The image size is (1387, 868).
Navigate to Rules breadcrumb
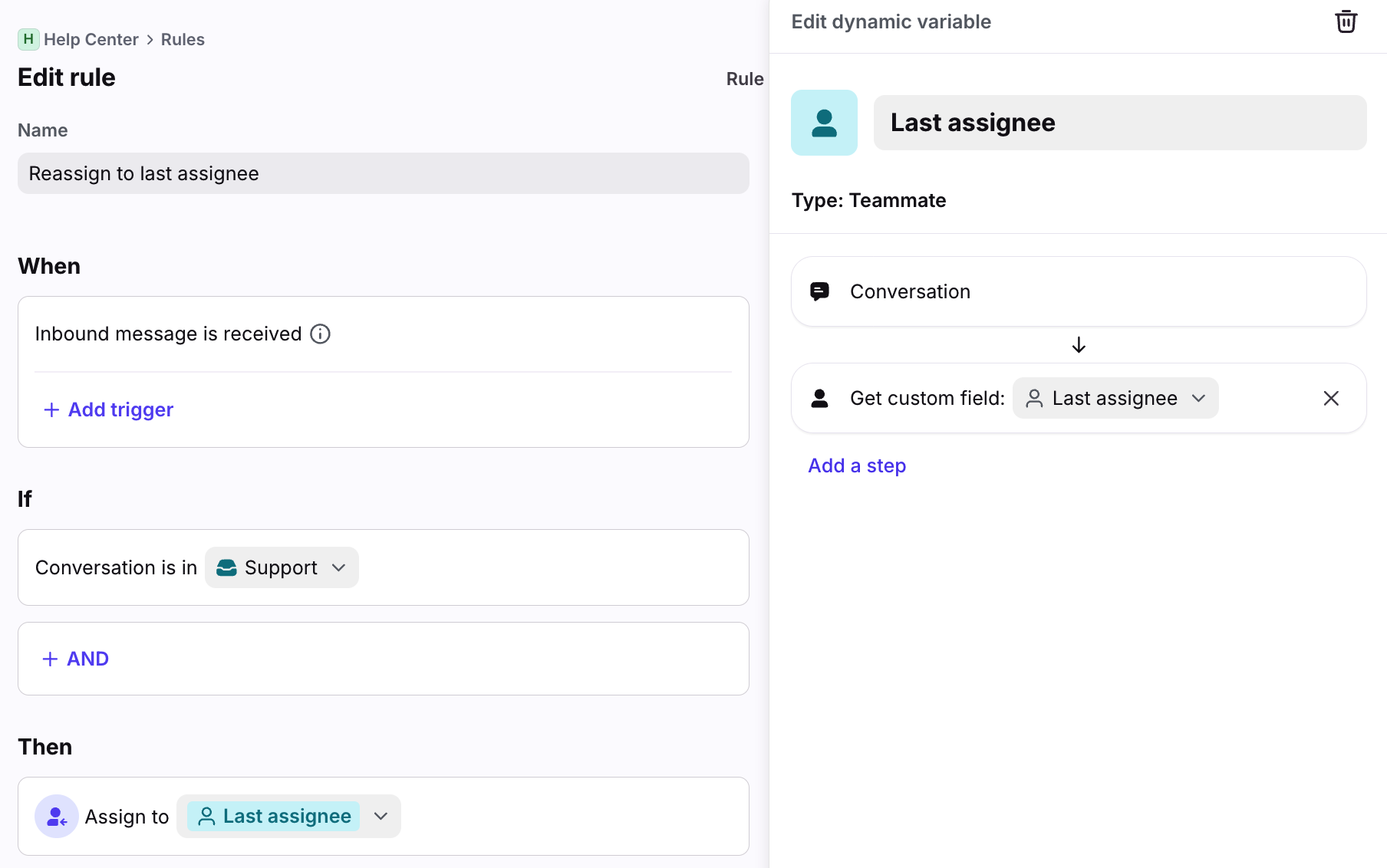click(183, 39)
